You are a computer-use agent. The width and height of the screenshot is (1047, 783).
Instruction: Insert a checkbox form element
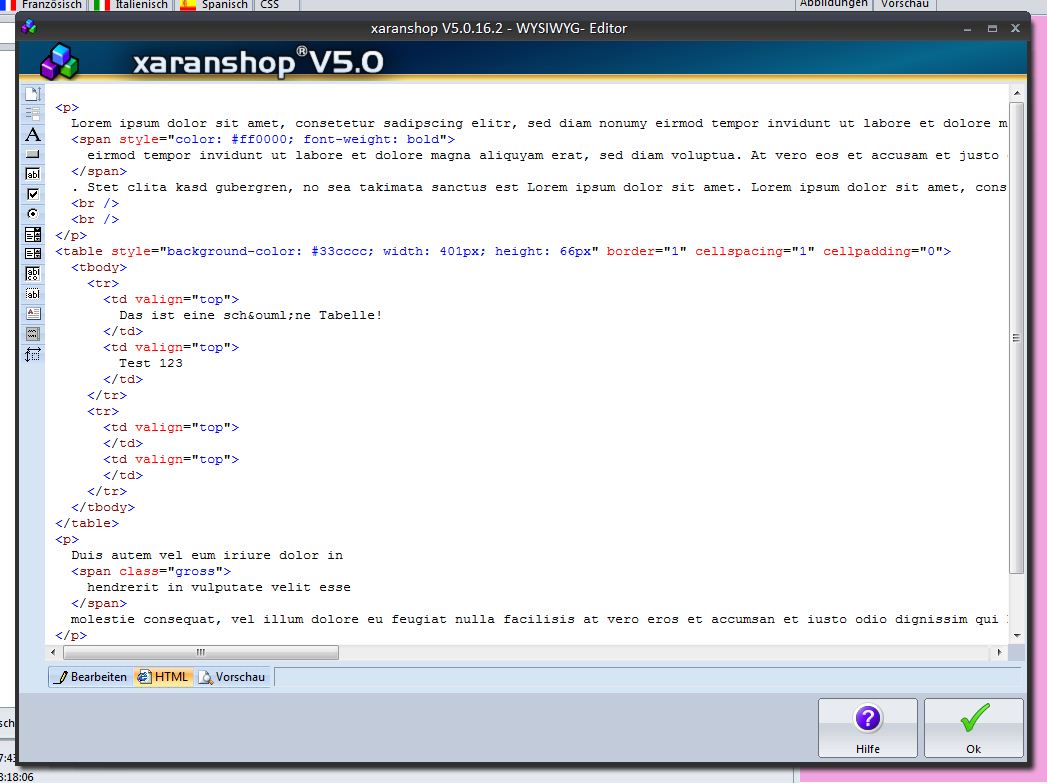tap(33, 194)
